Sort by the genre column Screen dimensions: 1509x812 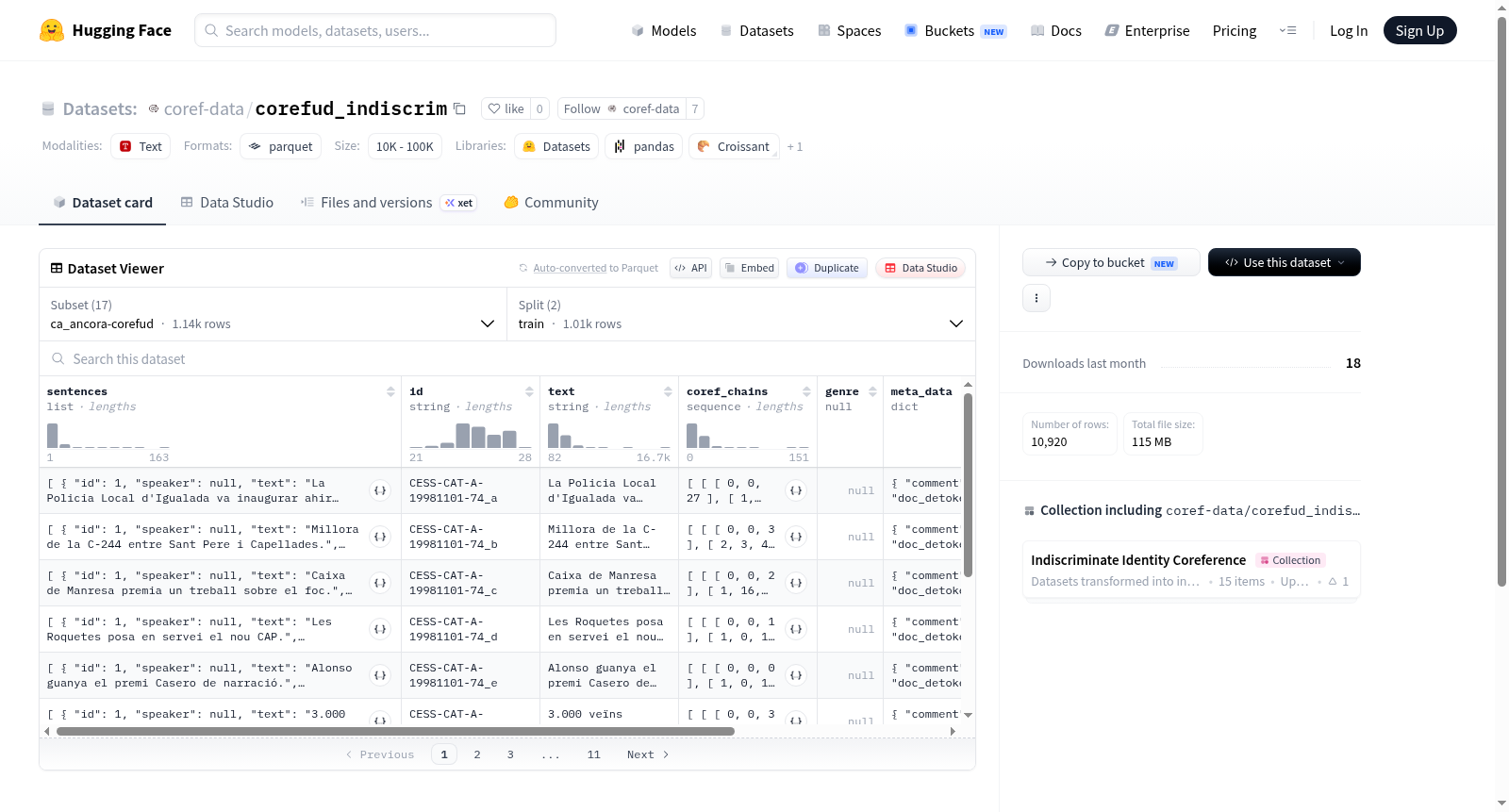(872, 391)
